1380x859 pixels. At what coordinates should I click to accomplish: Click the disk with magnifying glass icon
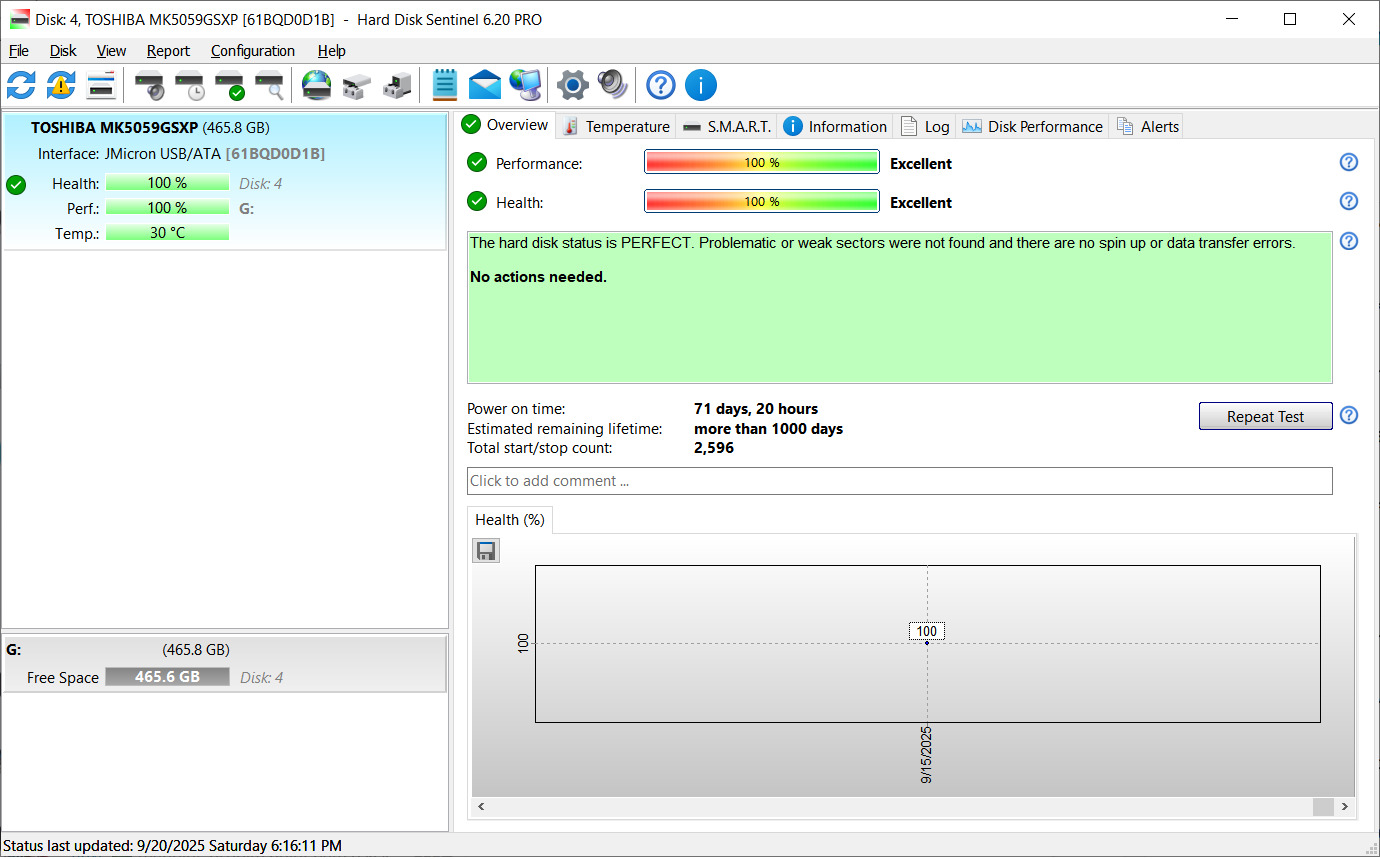coord(270,85)
